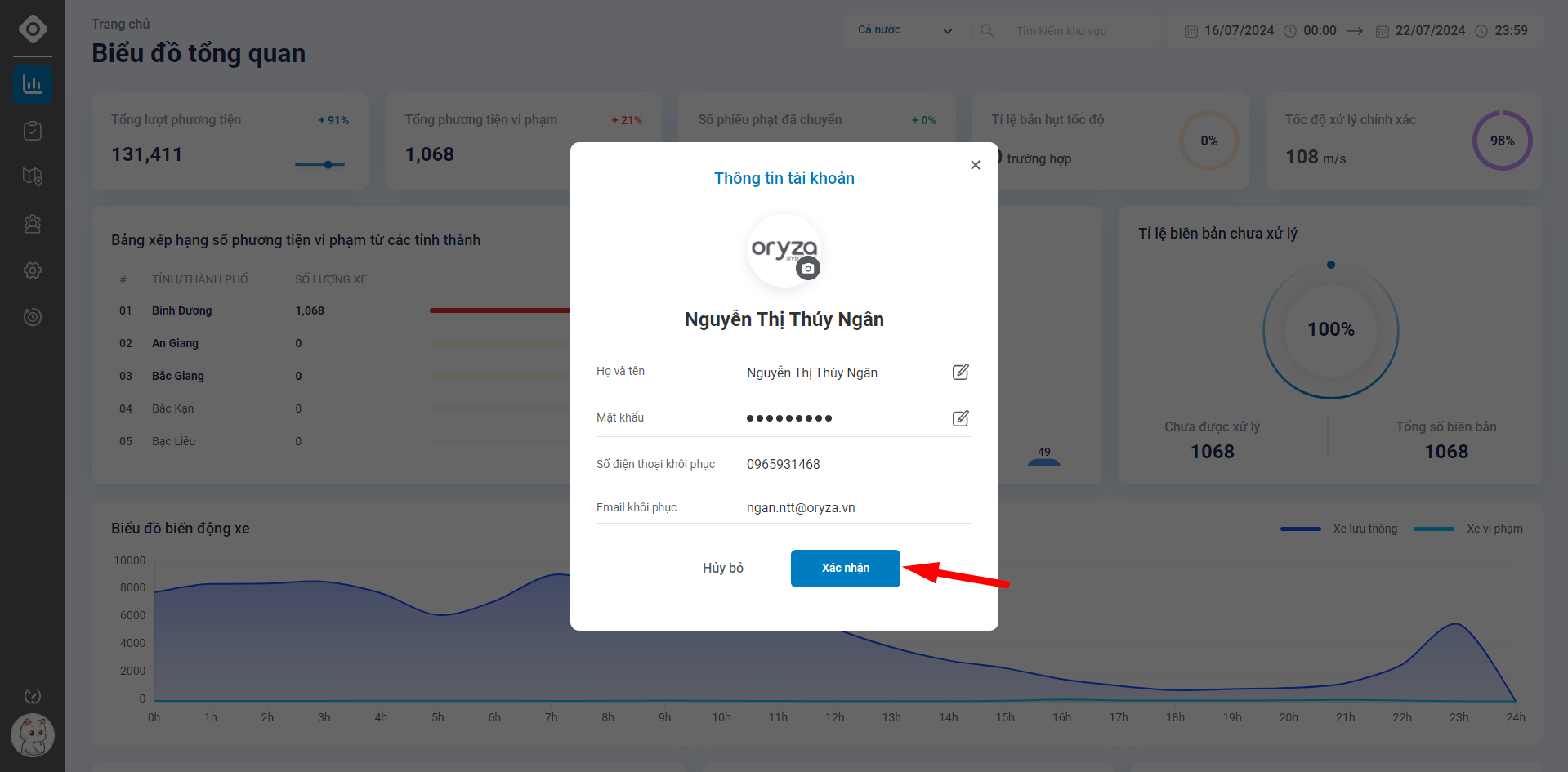Screen dimensions: 1568x772
Task: Click the 108 m/s speed value
Action: pos(1316,157)
